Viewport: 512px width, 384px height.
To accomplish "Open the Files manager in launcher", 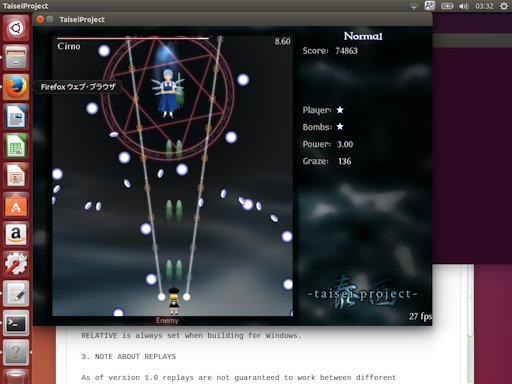I will pyautogui.click(x=16, y=57).
